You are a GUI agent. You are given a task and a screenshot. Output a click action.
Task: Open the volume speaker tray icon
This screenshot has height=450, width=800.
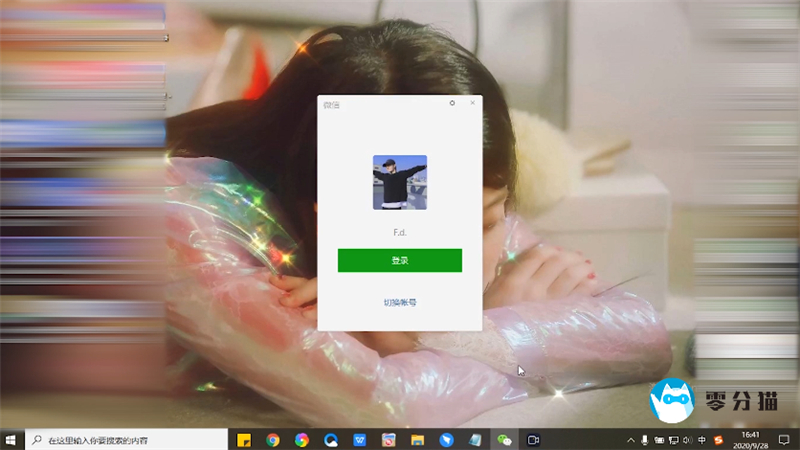click(x=688, y=440)
